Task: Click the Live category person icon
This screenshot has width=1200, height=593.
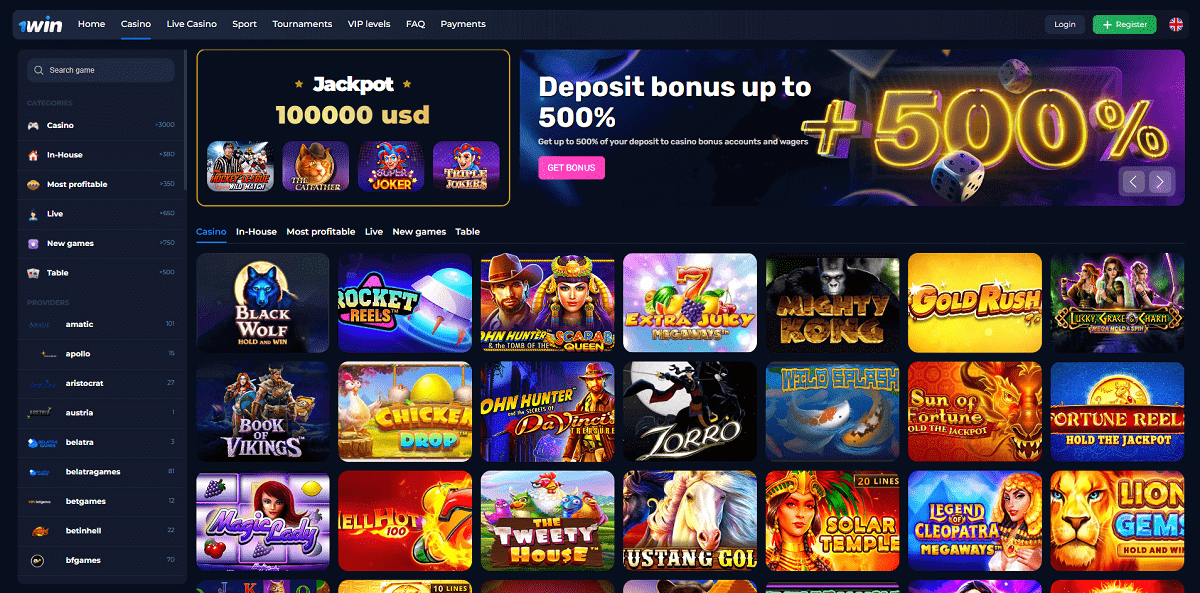Action: tap(33, 214)
